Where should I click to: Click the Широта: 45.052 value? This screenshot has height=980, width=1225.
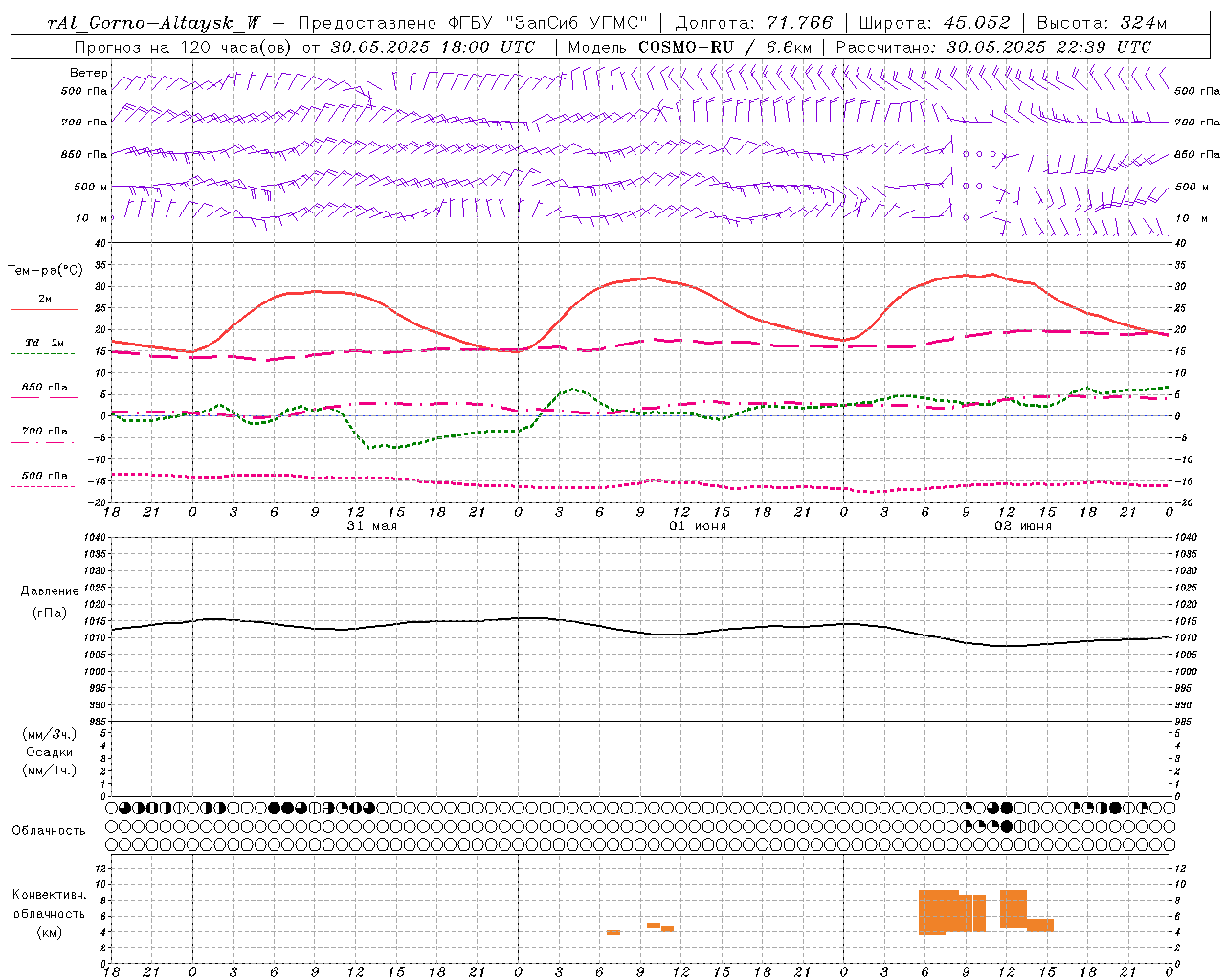pyautogui.click(x=934, y=23)
